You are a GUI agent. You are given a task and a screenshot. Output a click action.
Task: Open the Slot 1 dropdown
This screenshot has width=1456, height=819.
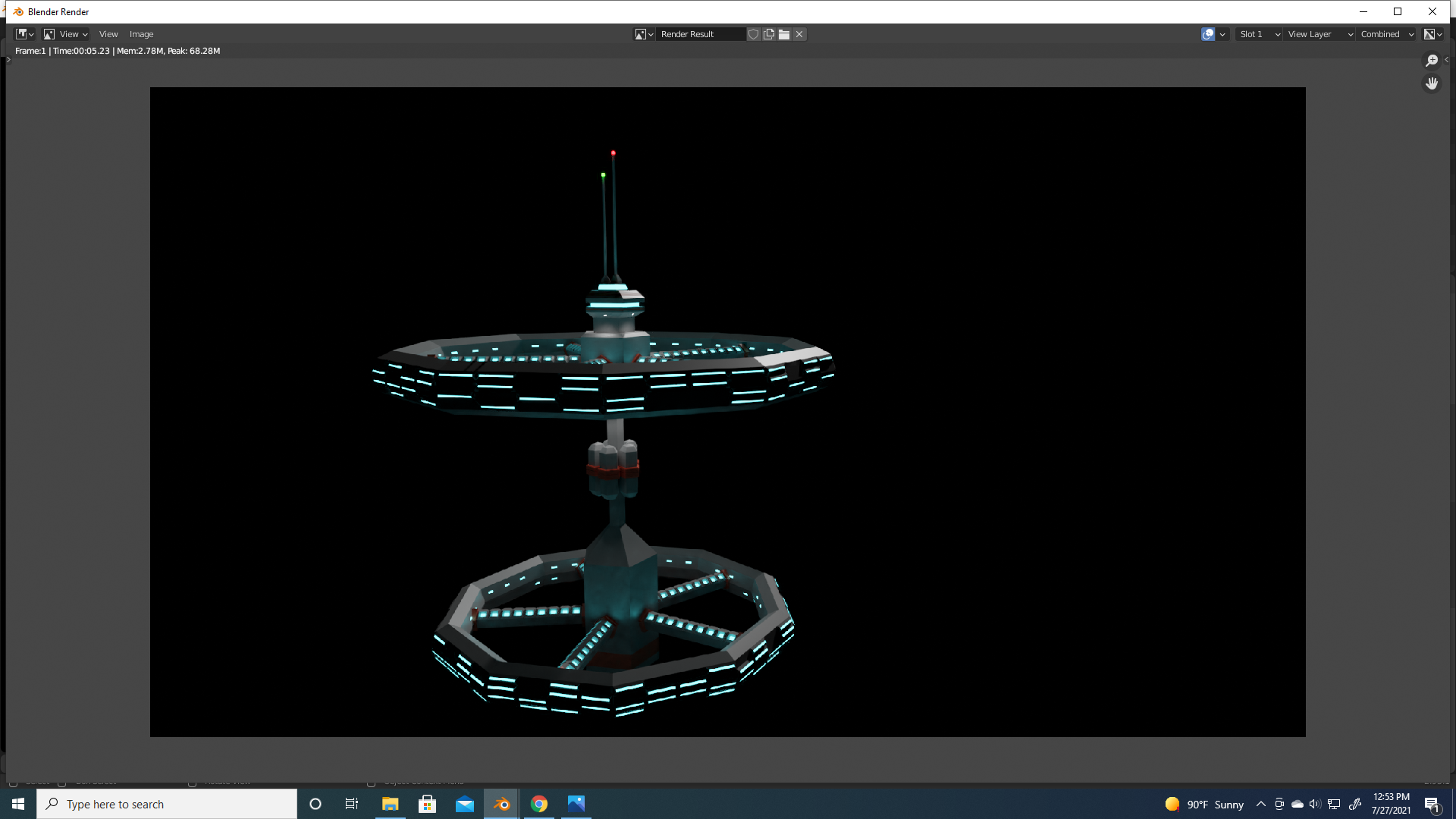click(x=1259, y=34)
